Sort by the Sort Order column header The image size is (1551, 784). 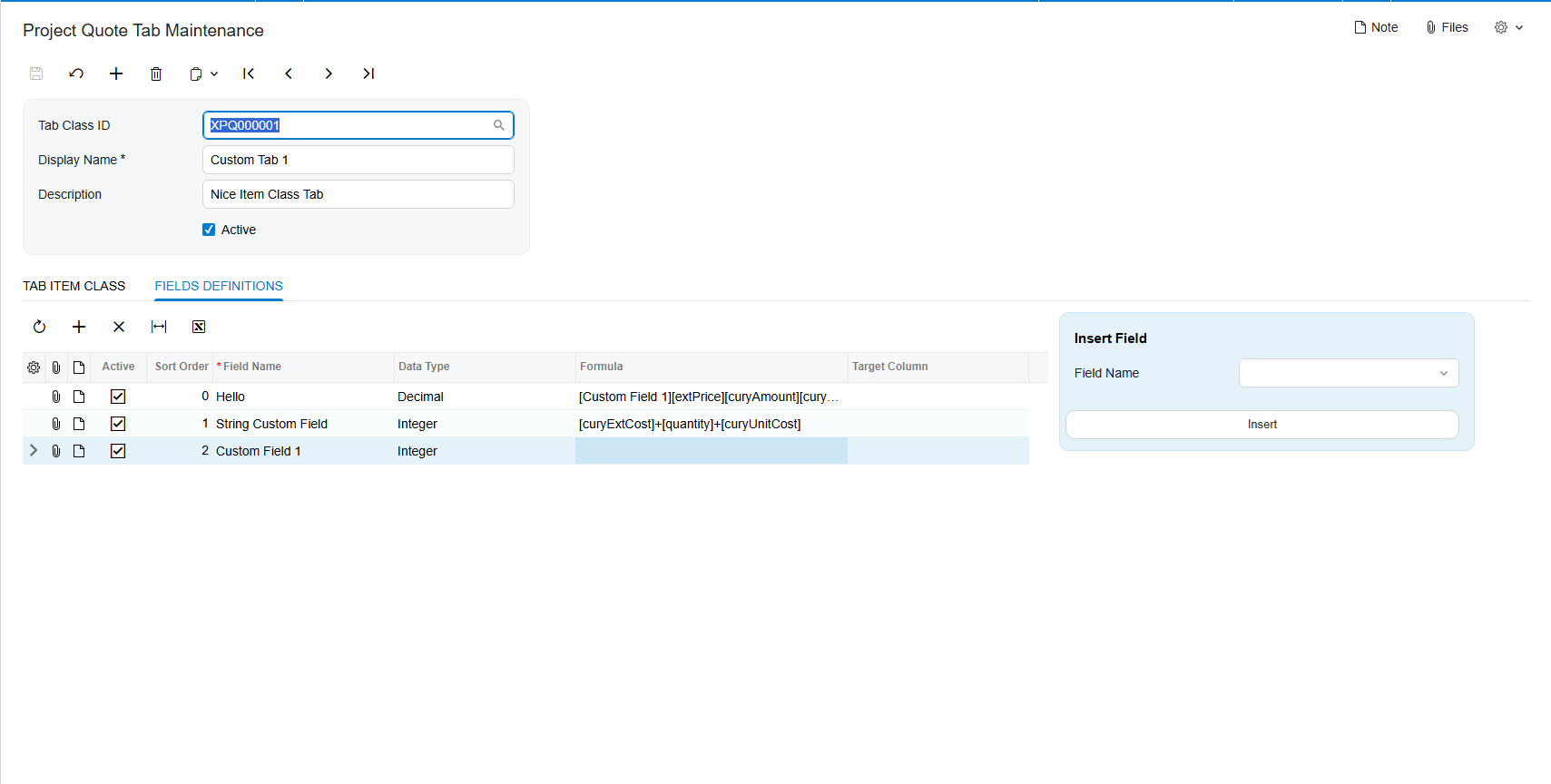tap(180, 367)
